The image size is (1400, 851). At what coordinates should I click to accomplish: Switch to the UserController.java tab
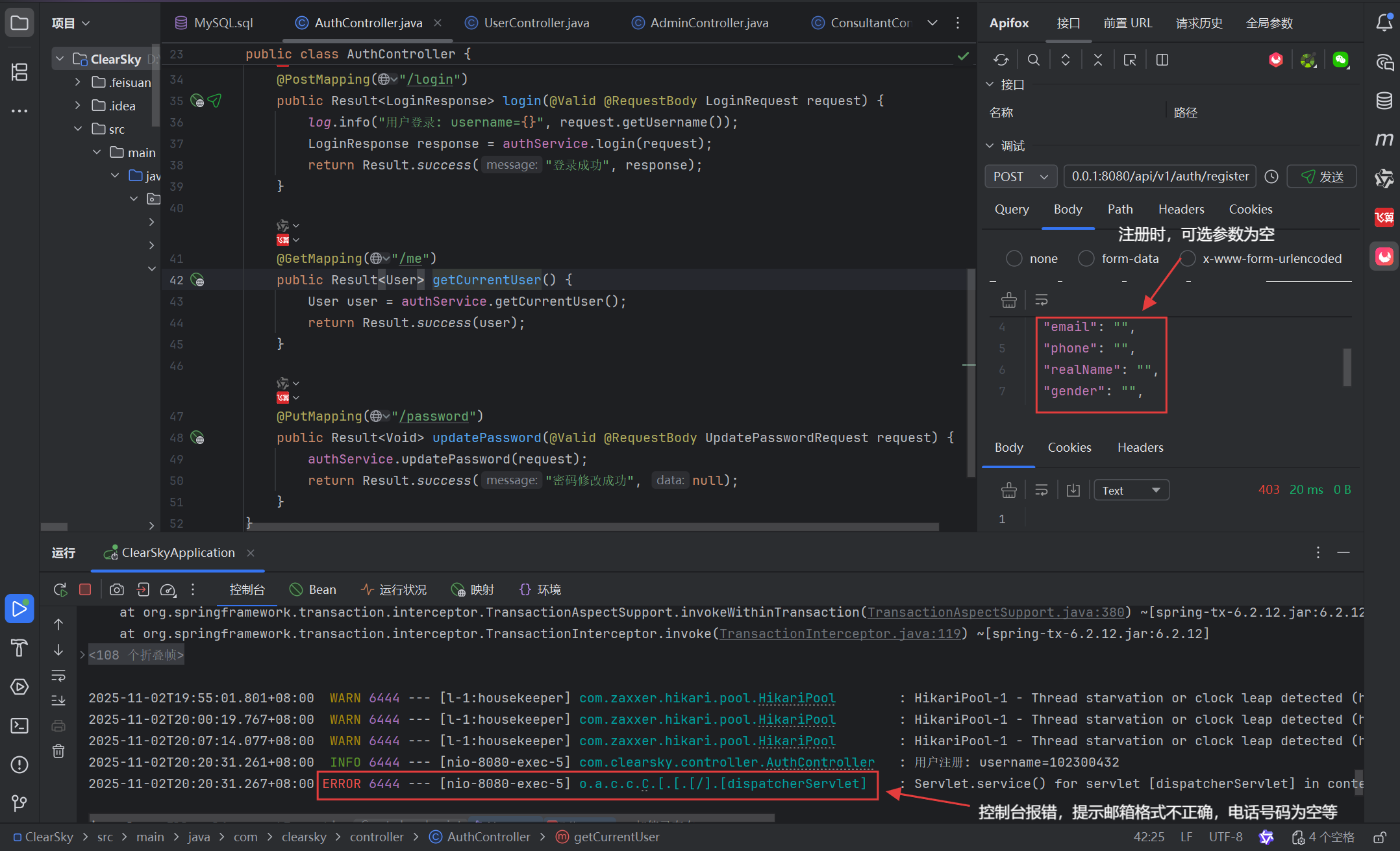tap(527, 23)
